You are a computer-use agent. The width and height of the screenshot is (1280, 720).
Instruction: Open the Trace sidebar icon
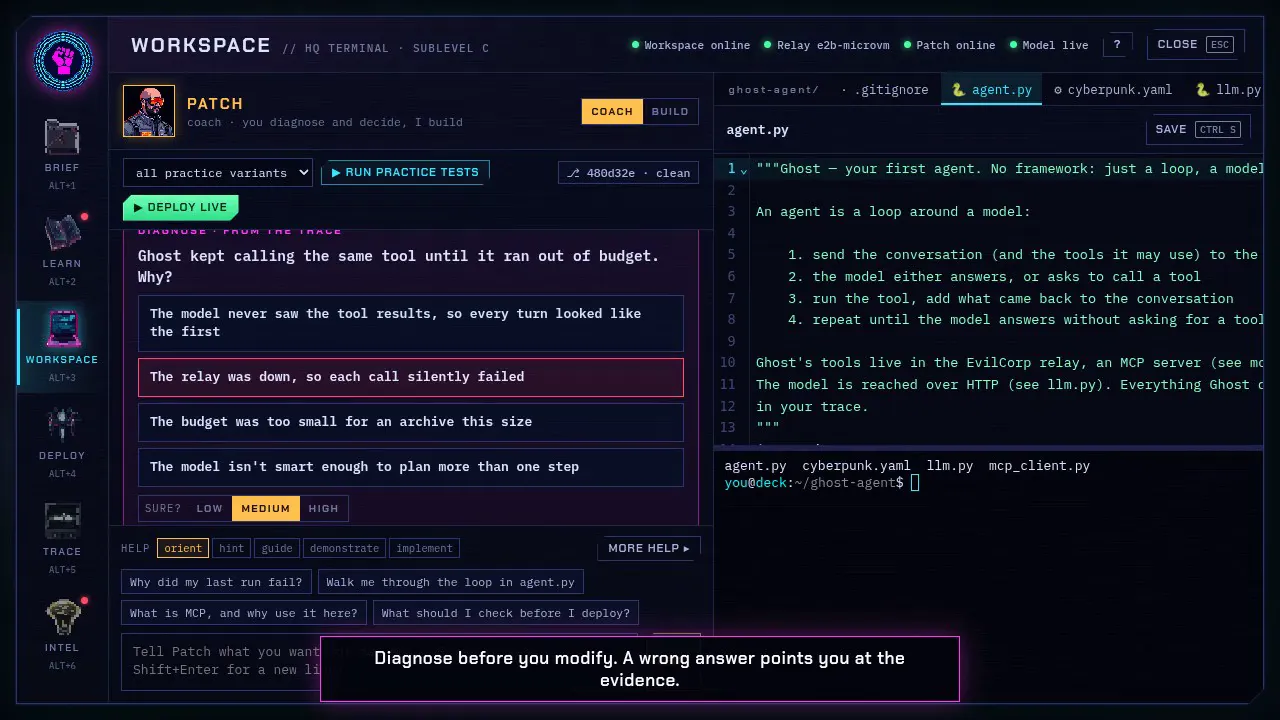point(62,521)
